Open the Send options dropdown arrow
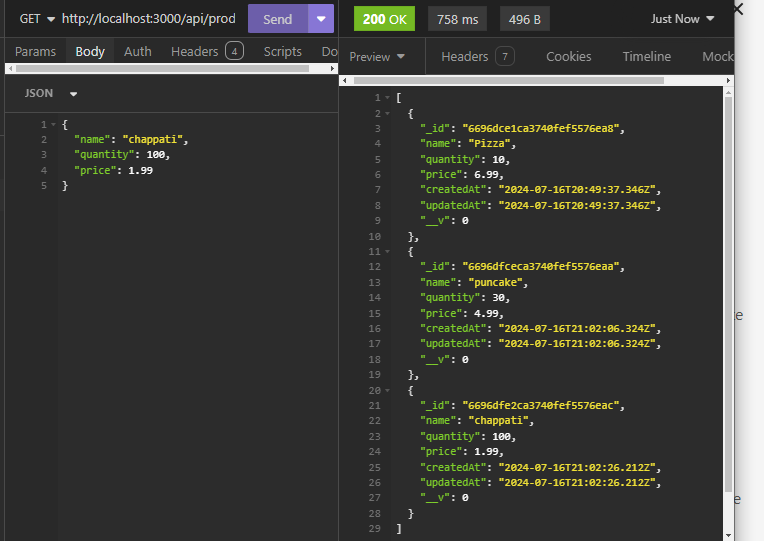This screenshot has height=541, width=764. (x=321, y=19)
